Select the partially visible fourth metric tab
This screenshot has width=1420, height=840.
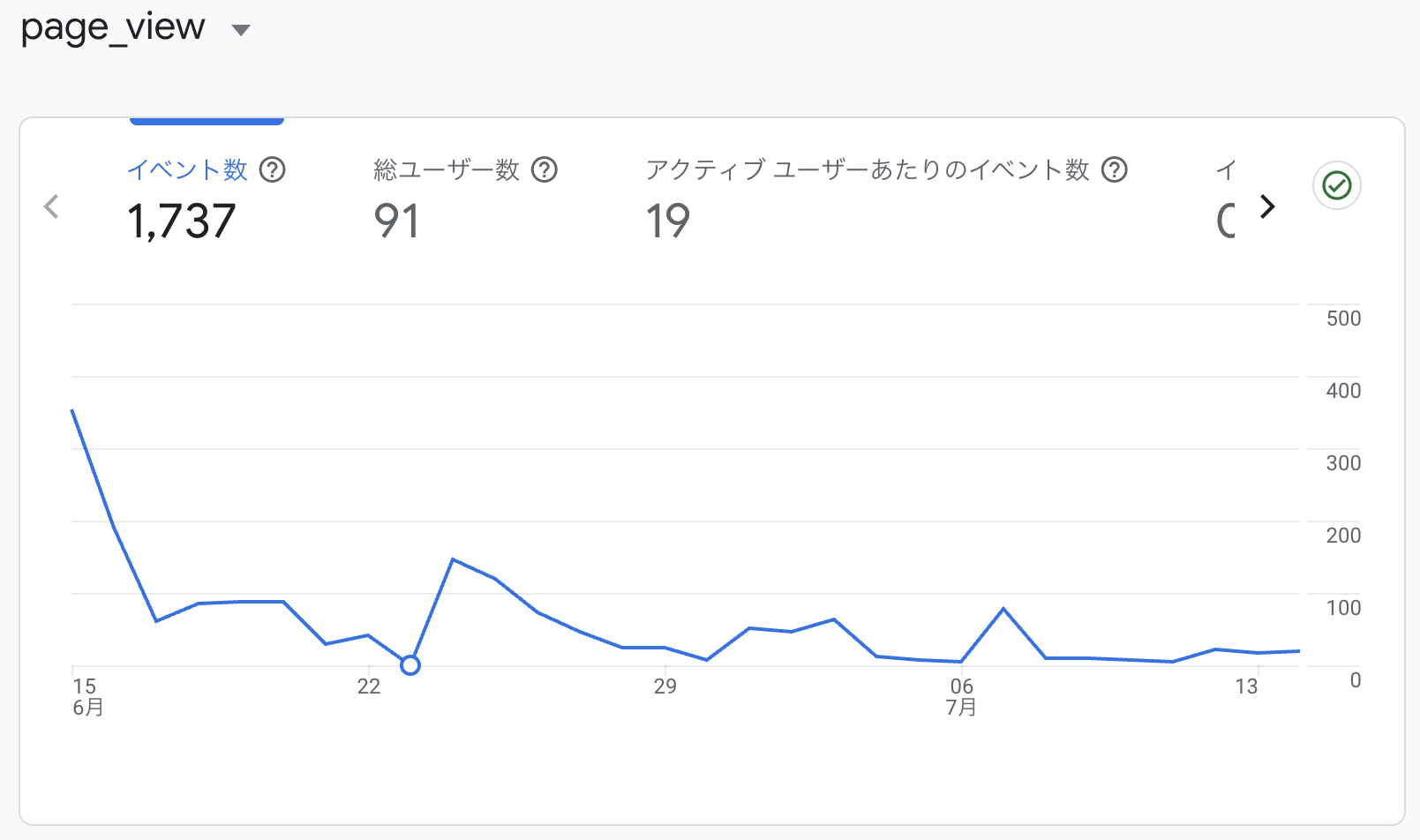[x=1227, y=199]
